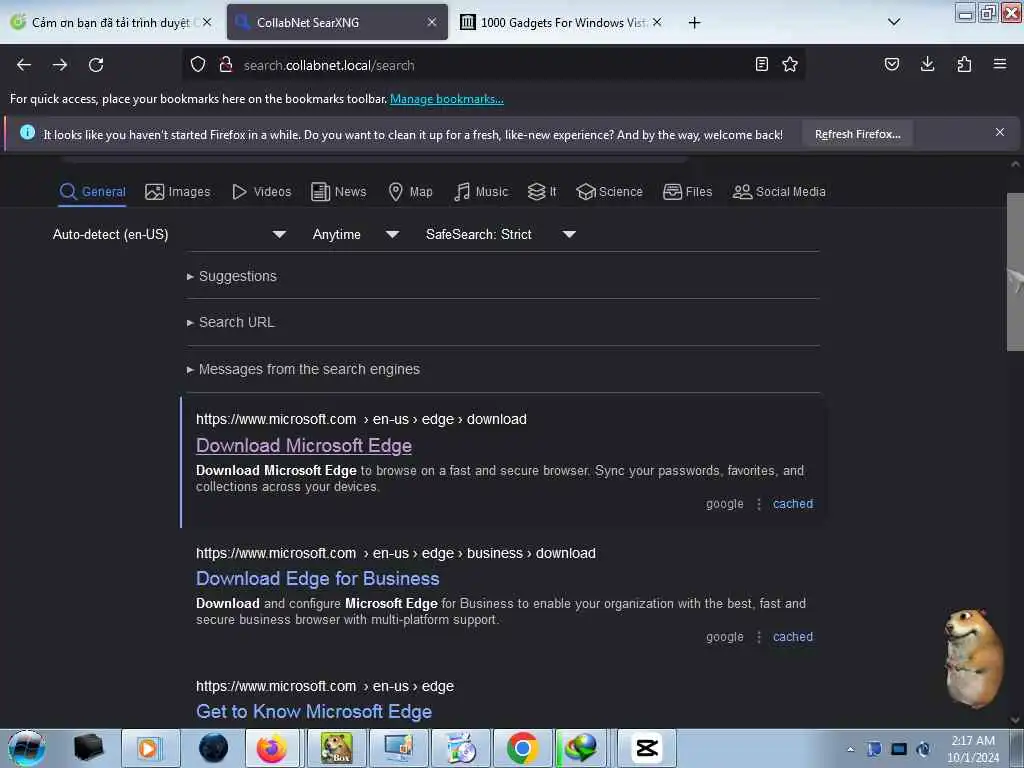The image size is (1024, 768).
Task: Select the Science search category
Action: tap(609, 192)
